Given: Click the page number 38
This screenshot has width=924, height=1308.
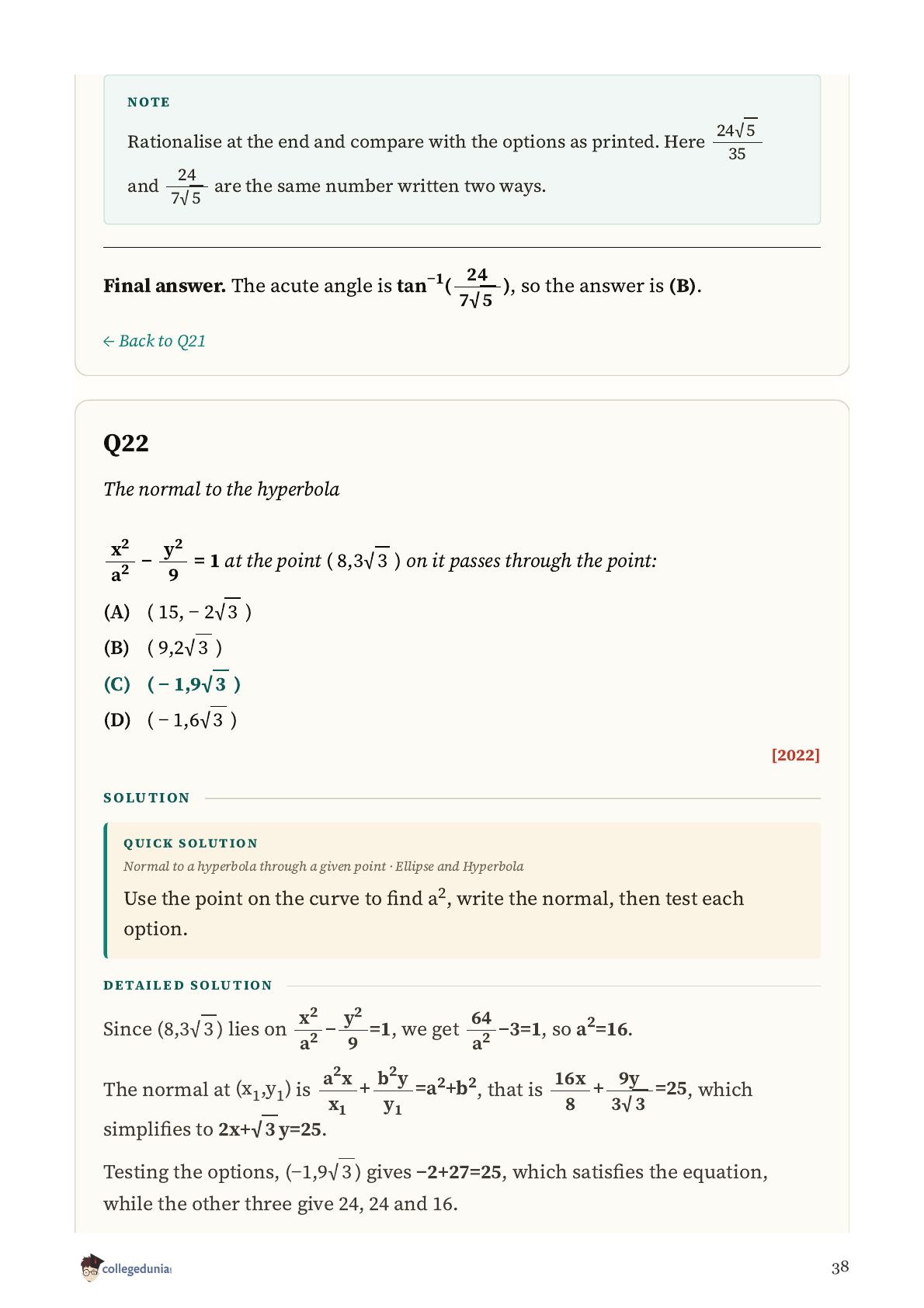Looking at the screenshot, I should (840, 1267).
